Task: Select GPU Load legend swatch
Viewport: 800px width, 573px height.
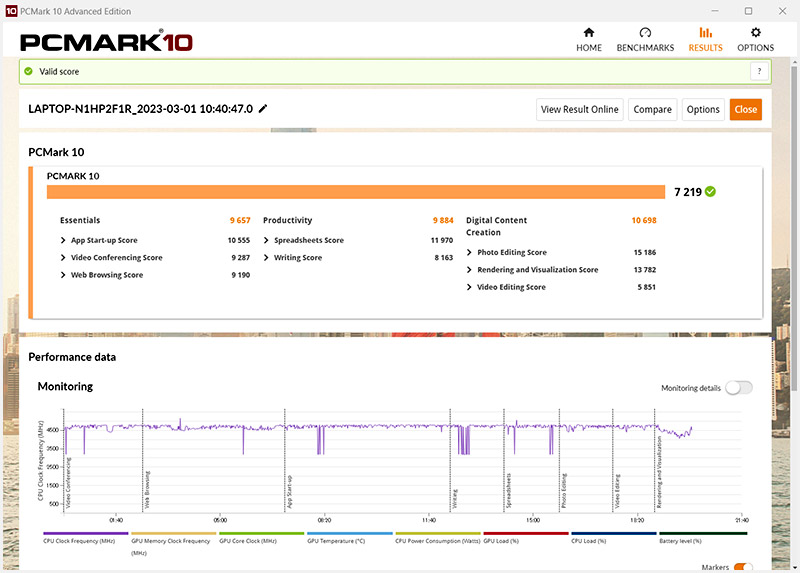Action: [526, 533]
